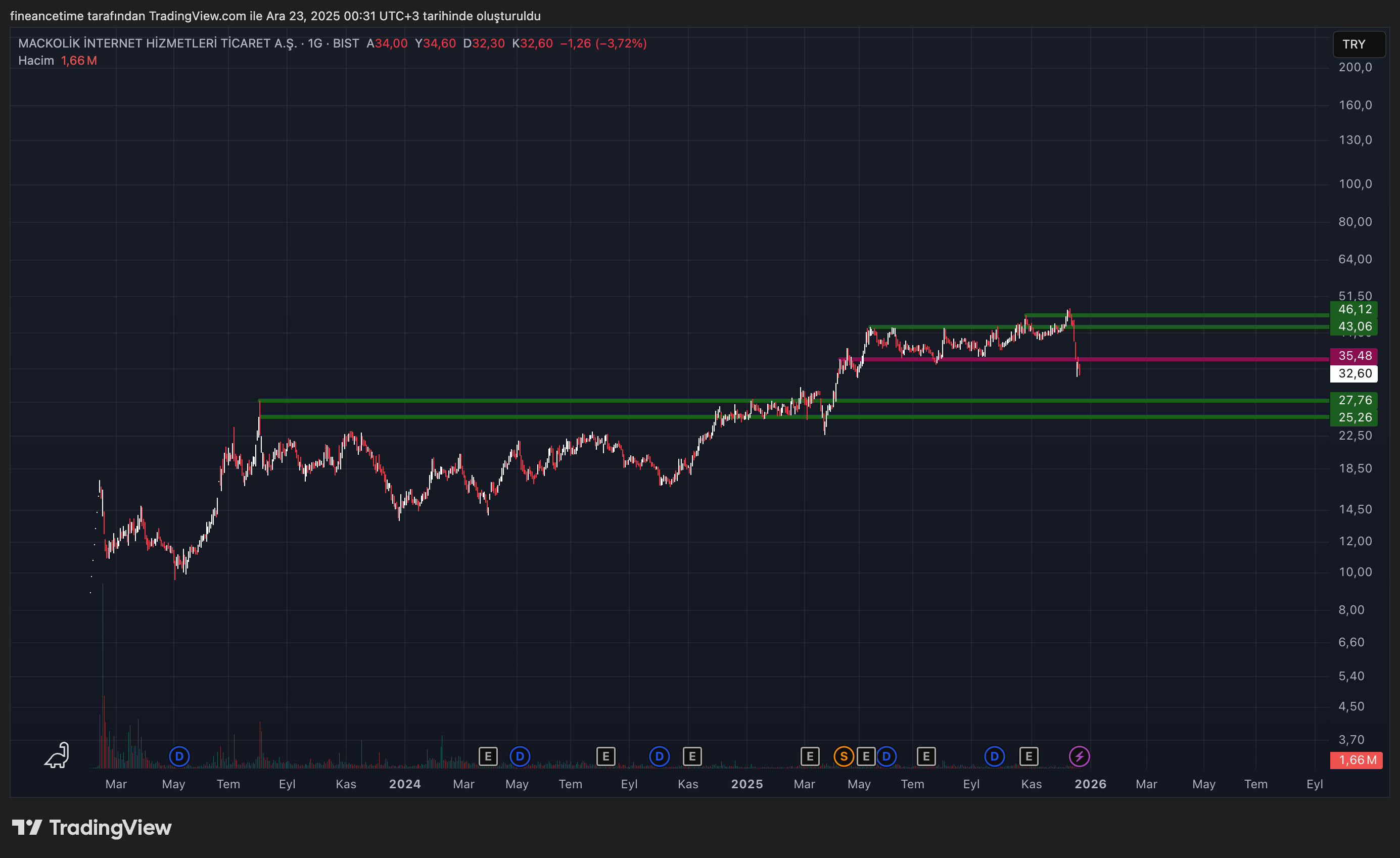
Task: Click the earnings E marker above March 2025
Action: coord(810,756)
